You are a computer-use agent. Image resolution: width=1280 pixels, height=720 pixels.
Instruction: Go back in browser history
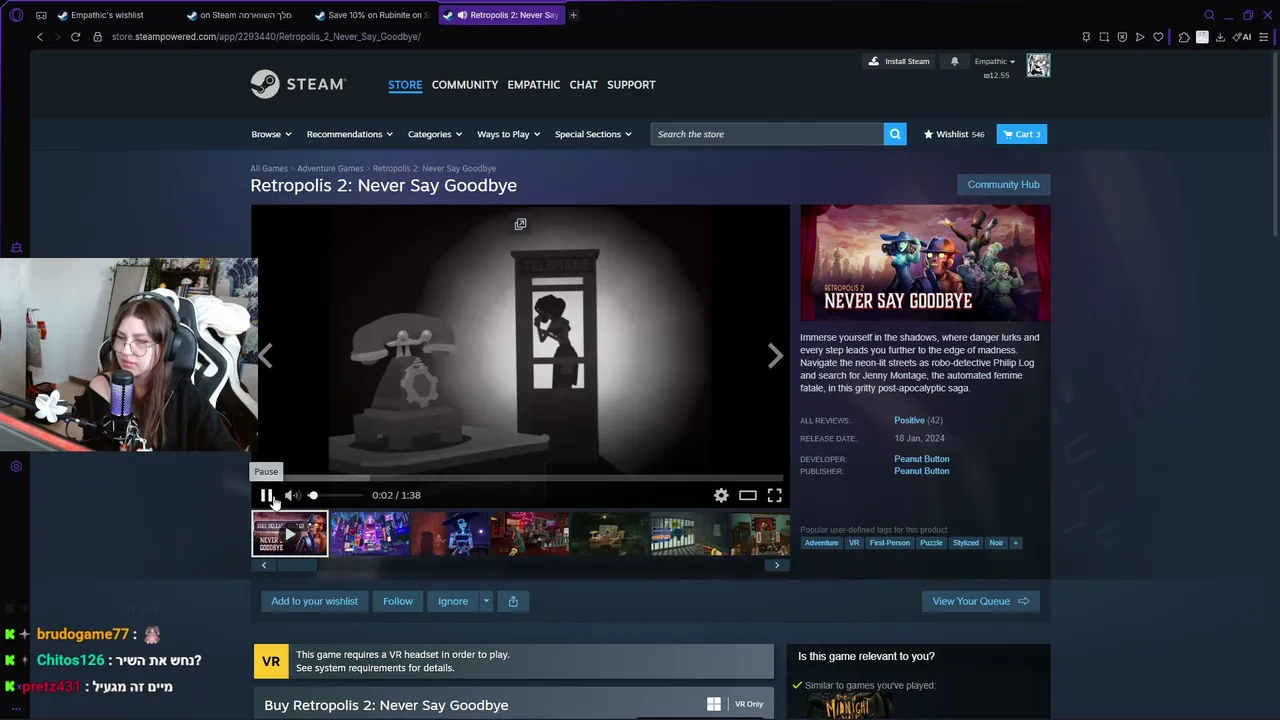click(40, 37)
